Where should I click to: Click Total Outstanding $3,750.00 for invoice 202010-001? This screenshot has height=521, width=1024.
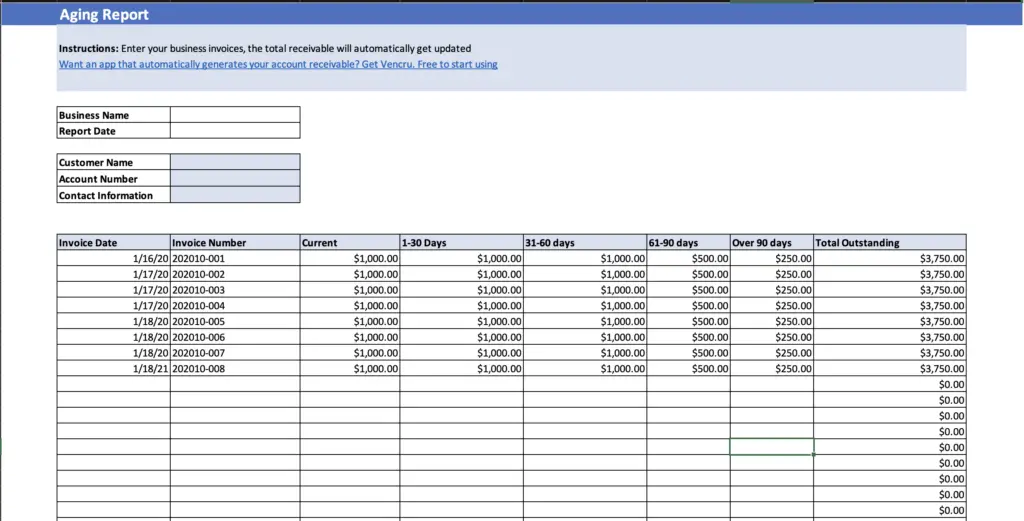(x=890, y=258)
